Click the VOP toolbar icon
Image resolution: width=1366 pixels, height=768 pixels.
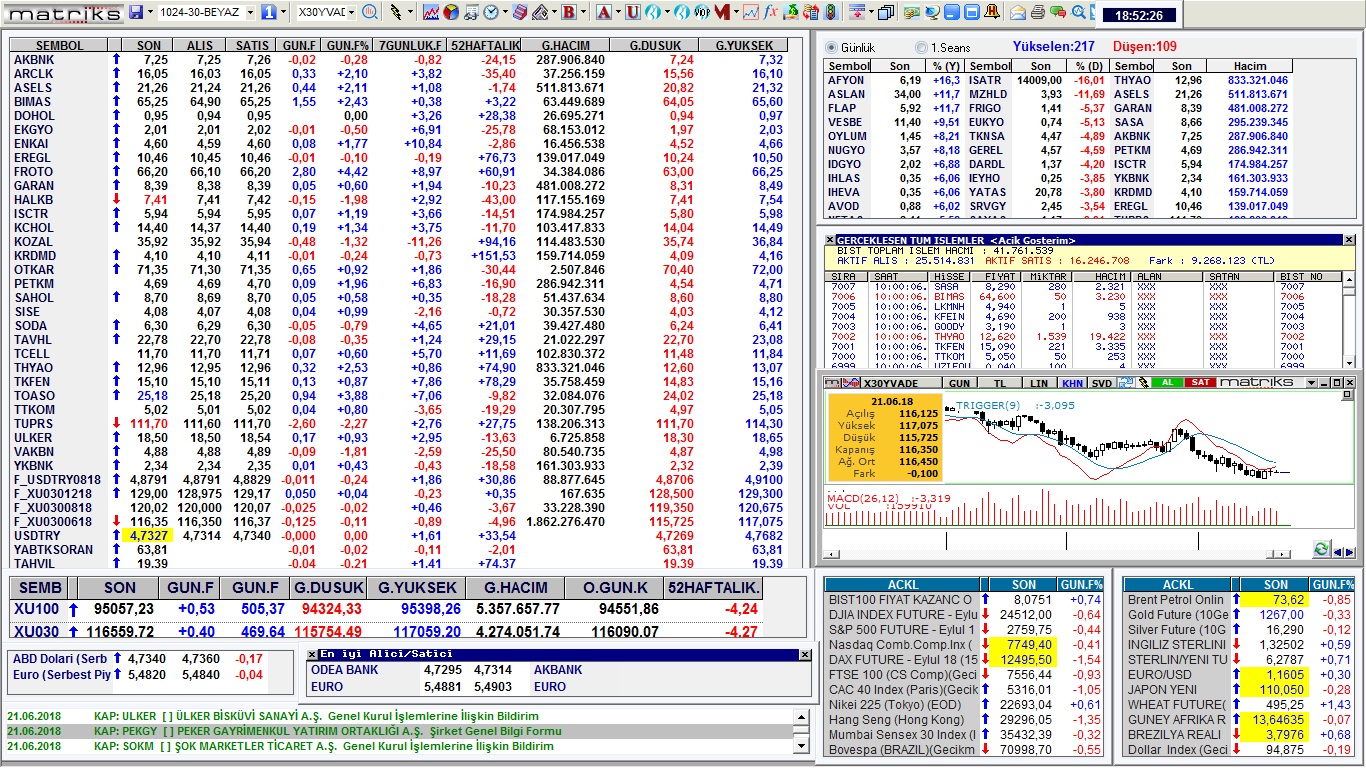[702, 12]
